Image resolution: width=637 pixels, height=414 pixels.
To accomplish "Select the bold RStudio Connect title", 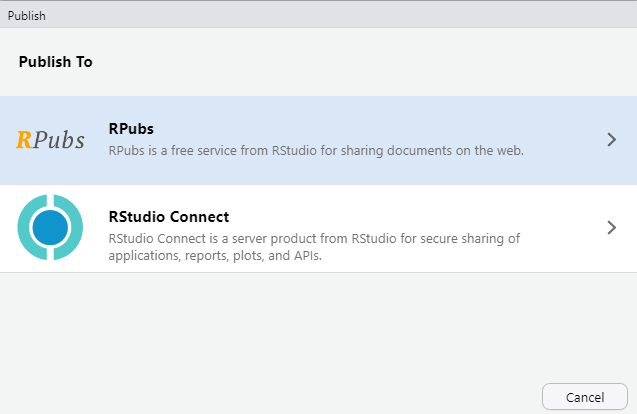I will [x=168, y=216].
